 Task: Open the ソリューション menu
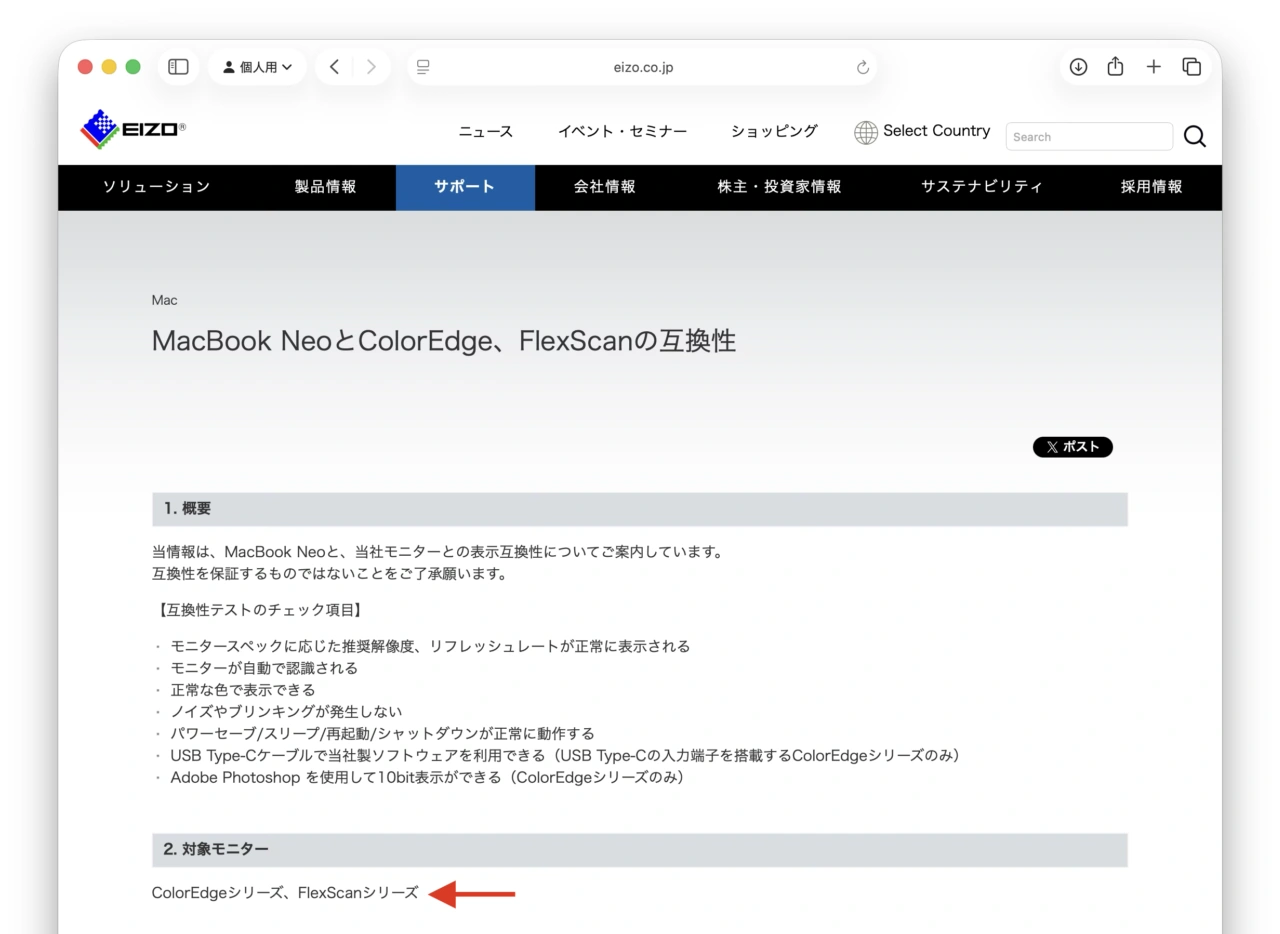tap(157, 187)
